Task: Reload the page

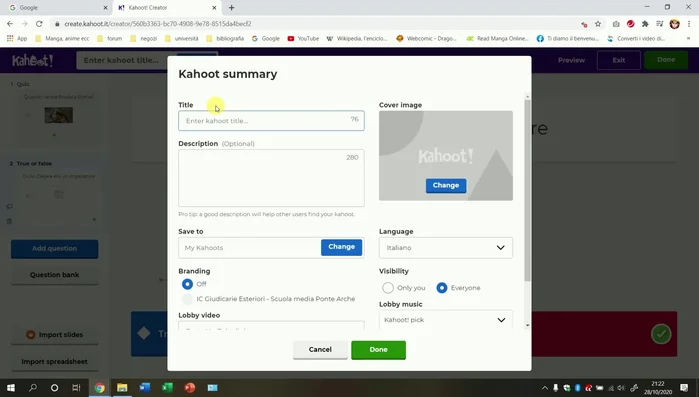Action: coord(39,24)
